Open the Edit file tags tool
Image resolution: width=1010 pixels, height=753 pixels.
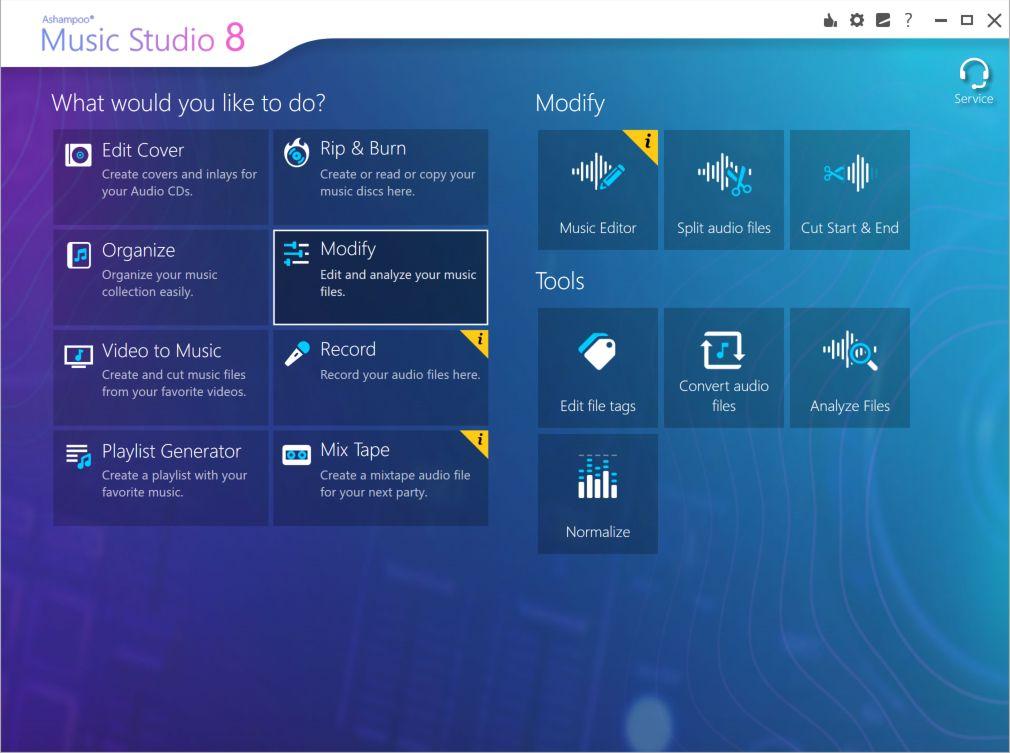598,368
